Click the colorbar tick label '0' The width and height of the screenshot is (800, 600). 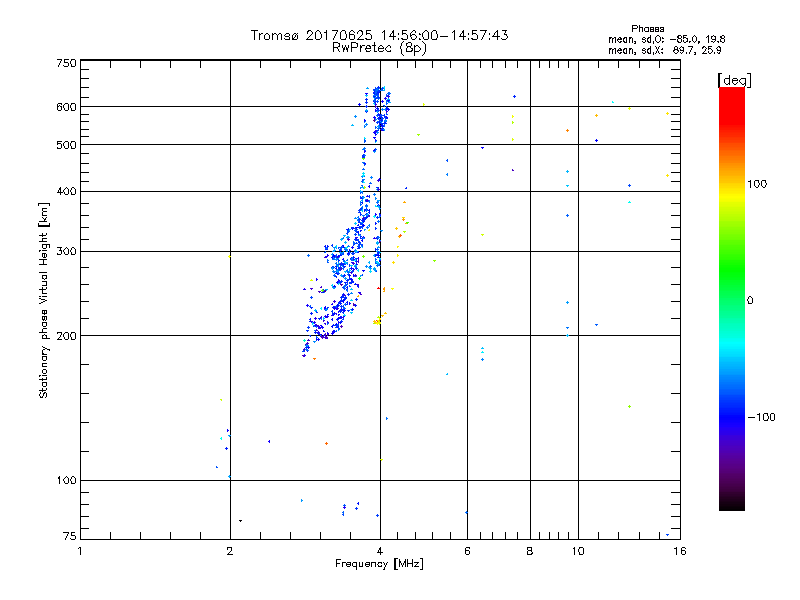point(749,301)
